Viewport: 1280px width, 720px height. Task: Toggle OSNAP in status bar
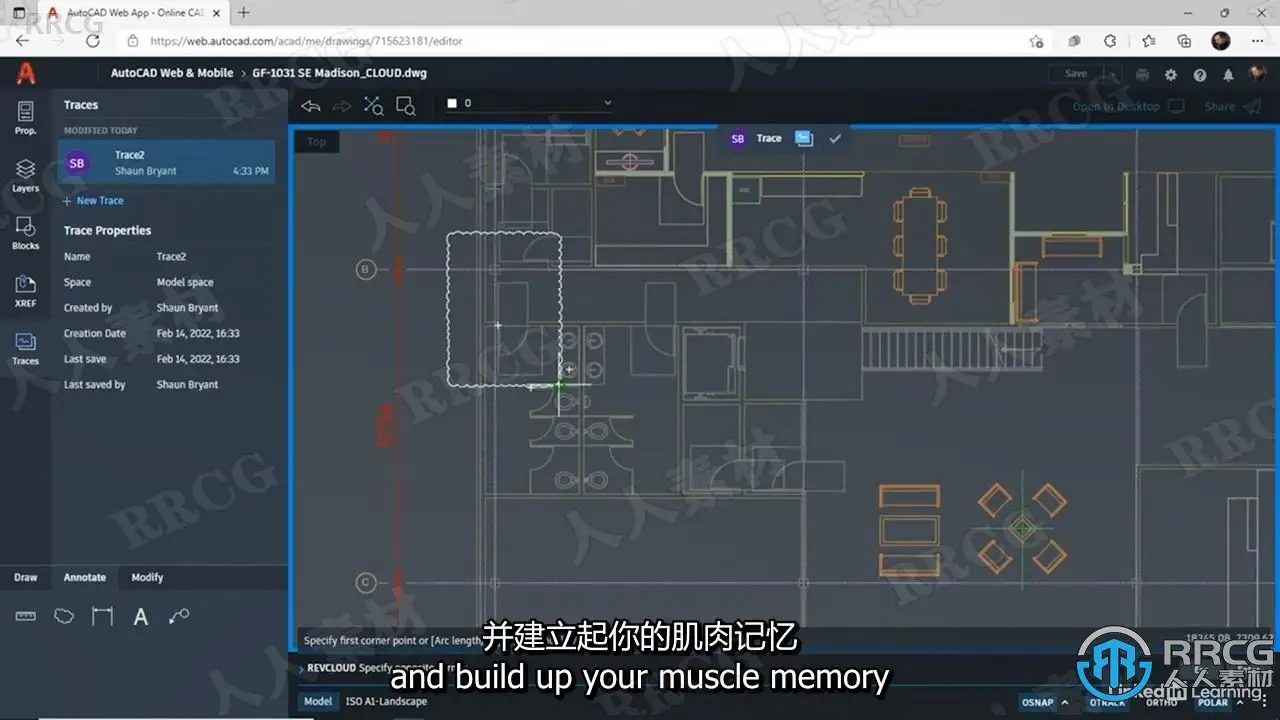(1037, 702)
